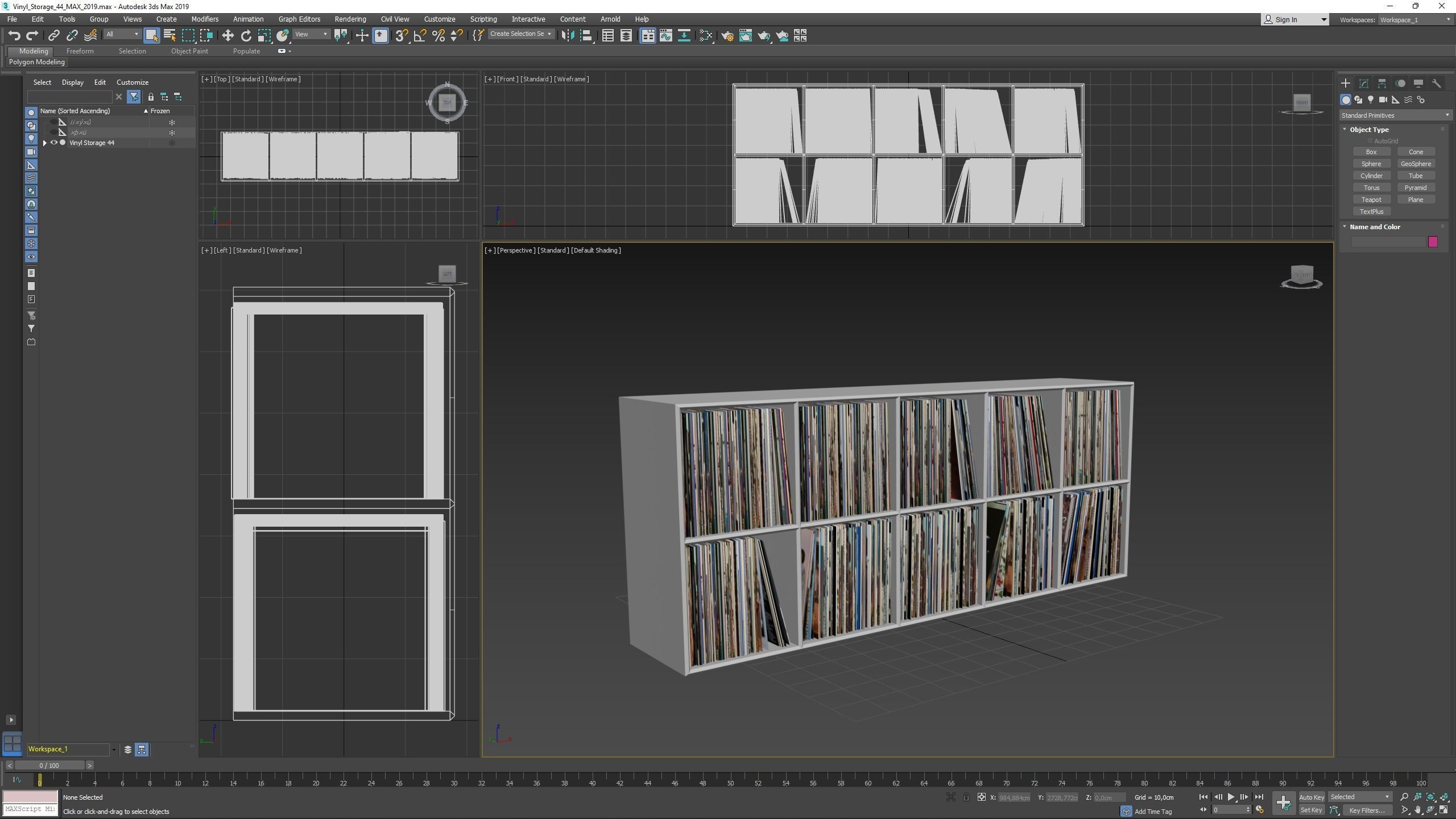This screenshot has width=1456, height=819.
Task: Open the Graph Editors menu
Action: point(299,19)
